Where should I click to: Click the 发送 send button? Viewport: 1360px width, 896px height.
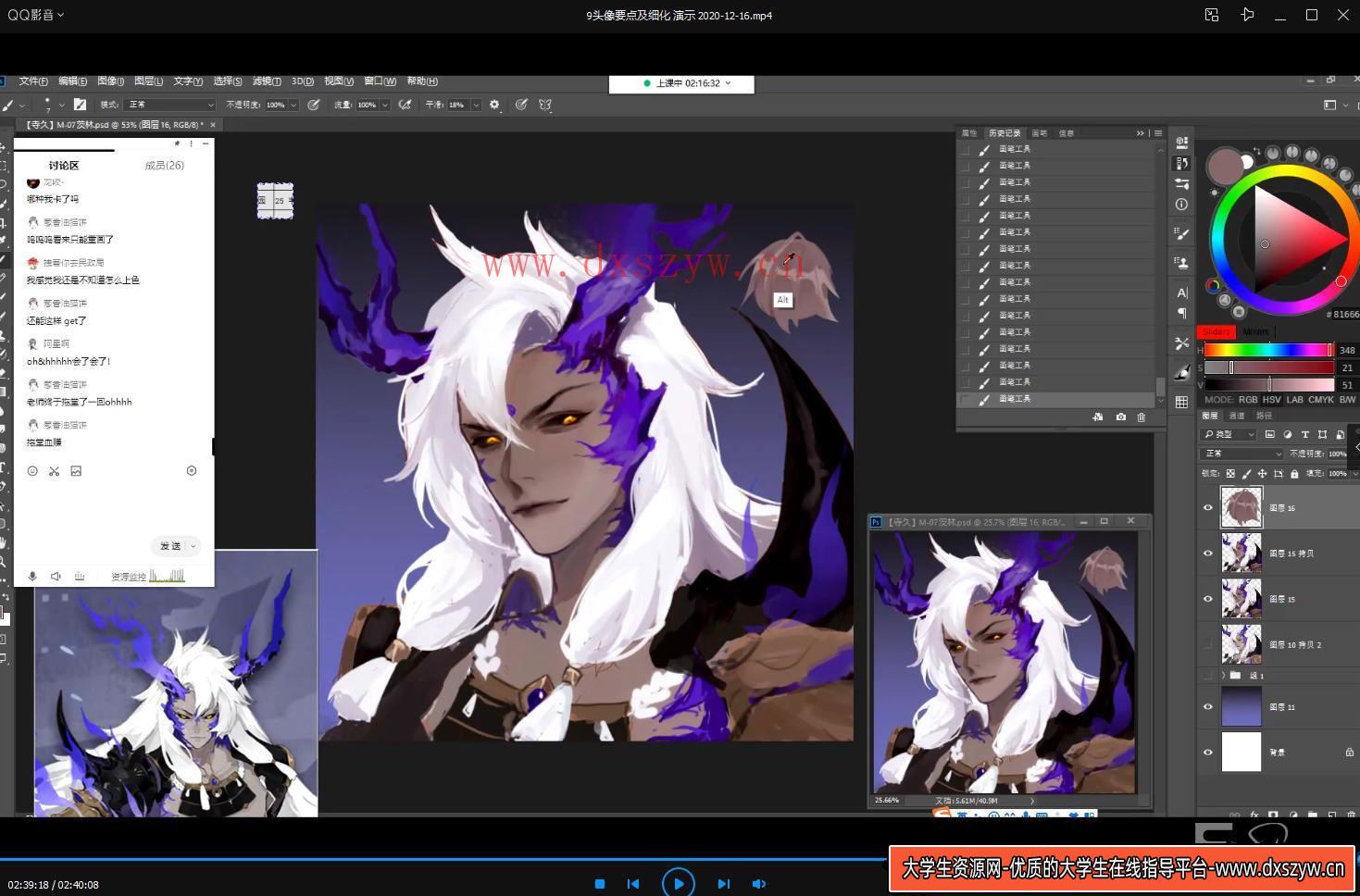click(169, 546)
